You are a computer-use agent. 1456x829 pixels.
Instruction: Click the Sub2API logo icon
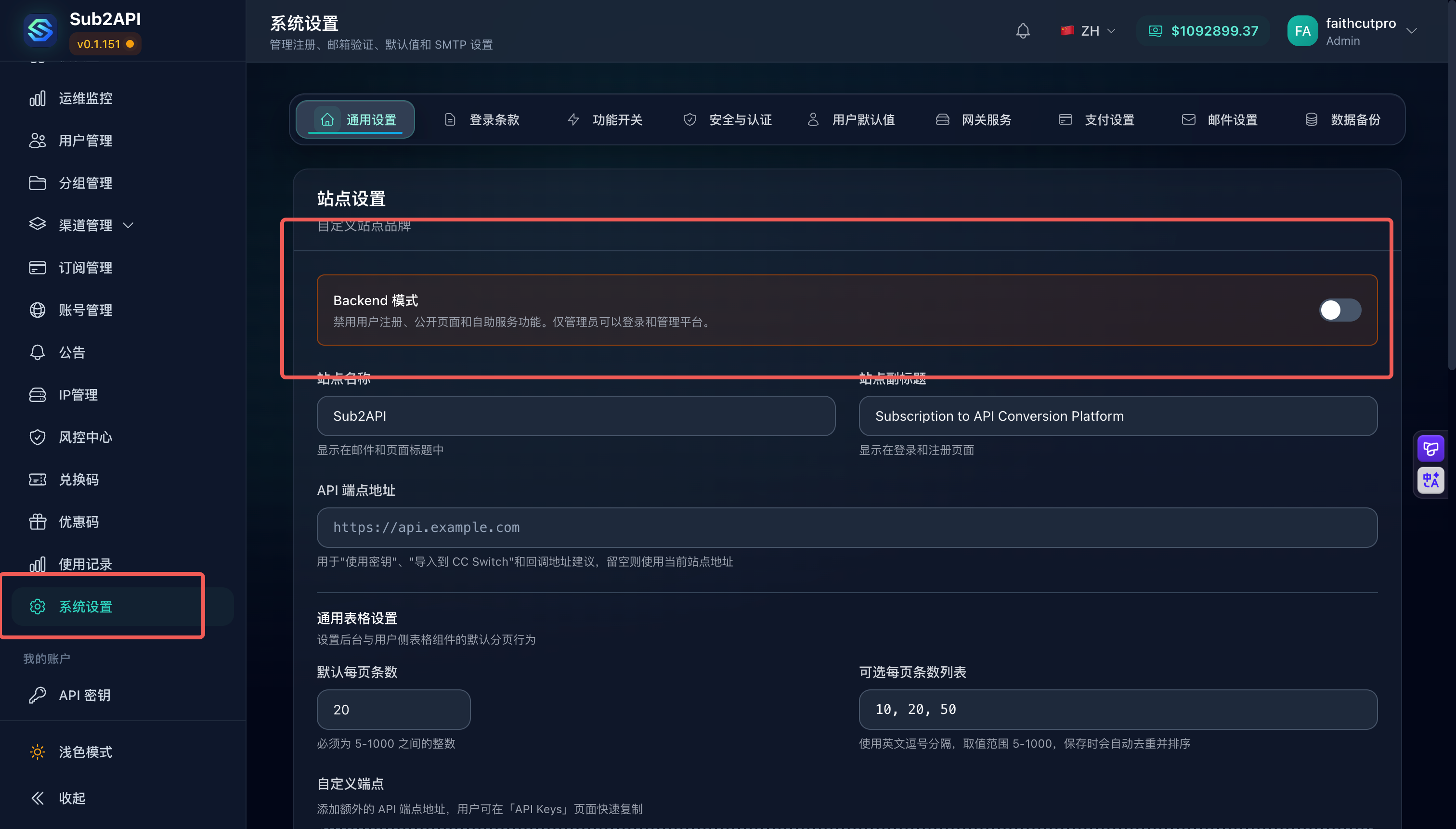(x=40, y=30)
